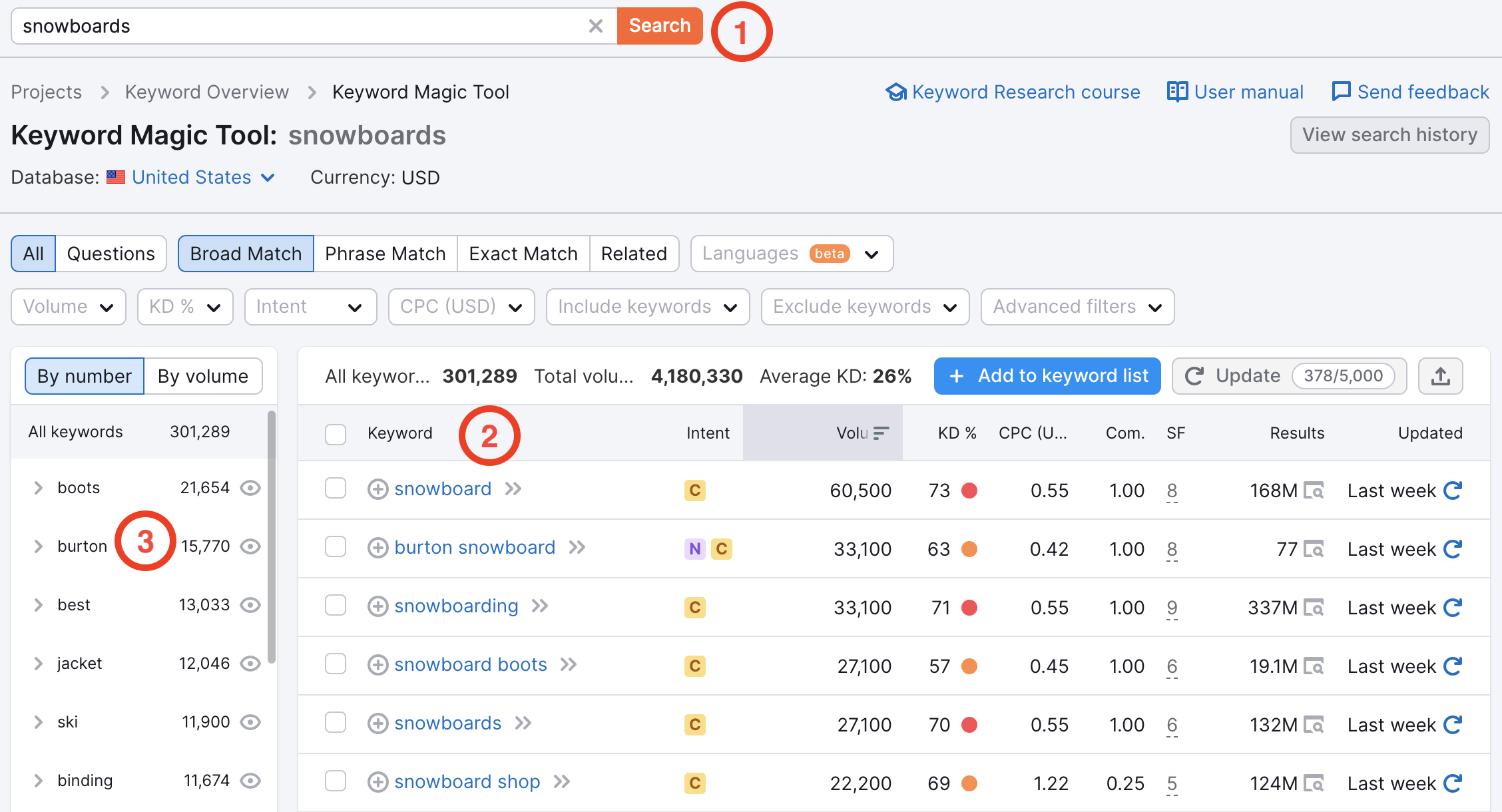
Task: Check the snowboards keyword row checkbox
Action: click(336, 722)
